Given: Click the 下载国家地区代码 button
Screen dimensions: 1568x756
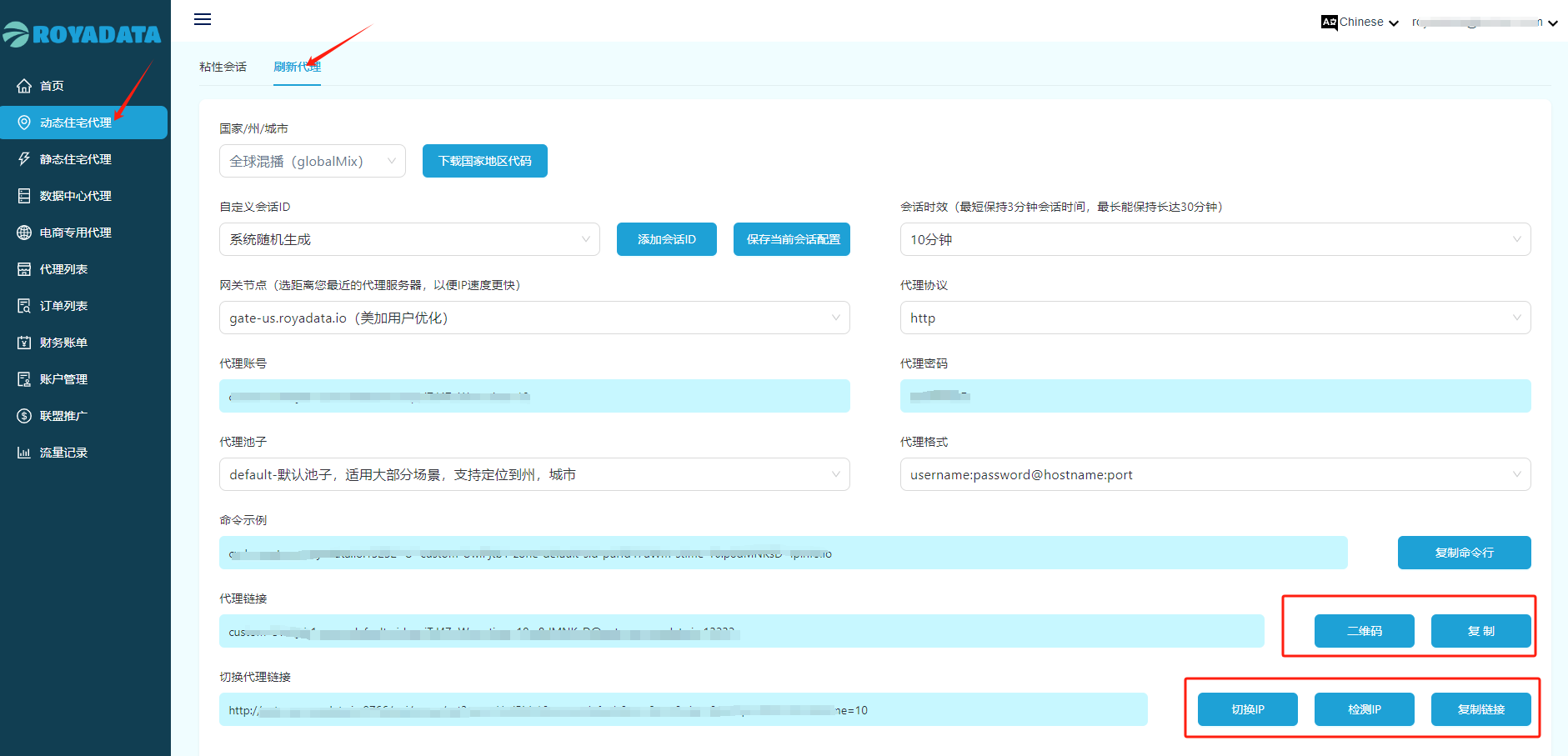Looking at the screenshot, I should [484, 161].
